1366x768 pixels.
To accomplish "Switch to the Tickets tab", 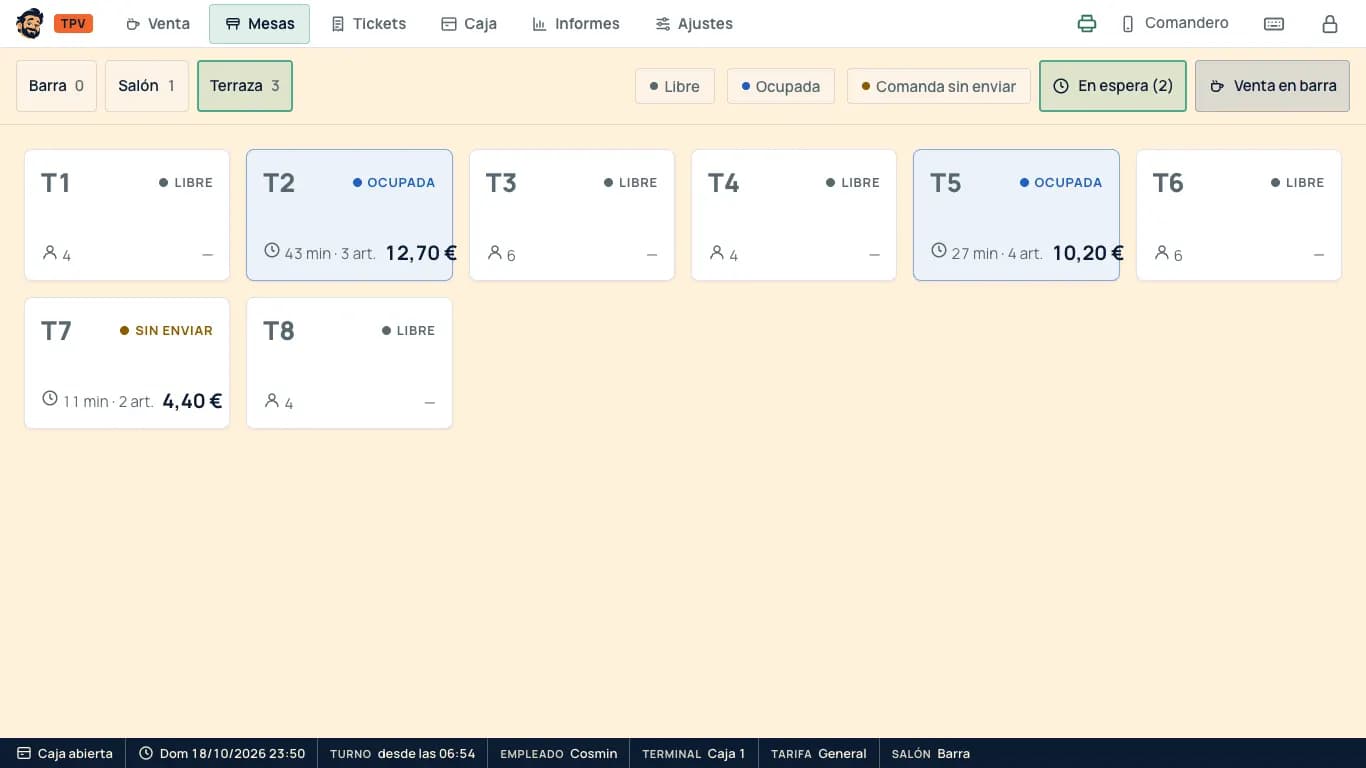I will (369, 24).
